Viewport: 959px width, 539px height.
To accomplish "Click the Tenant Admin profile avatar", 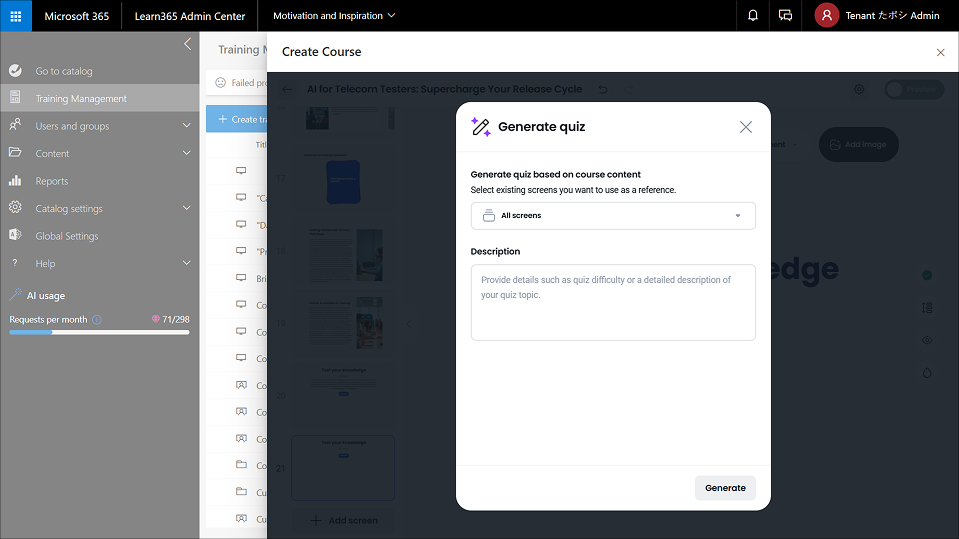I will (826, 16).
